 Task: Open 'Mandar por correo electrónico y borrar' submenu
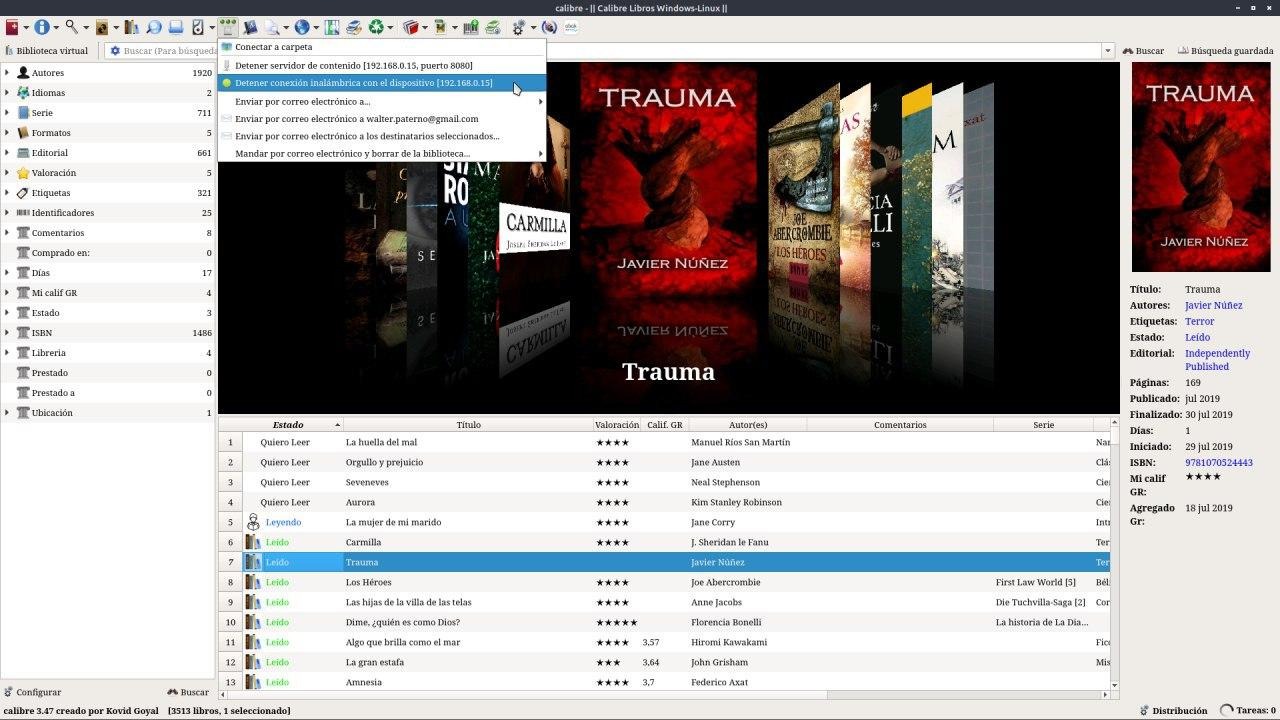(382, 154)
